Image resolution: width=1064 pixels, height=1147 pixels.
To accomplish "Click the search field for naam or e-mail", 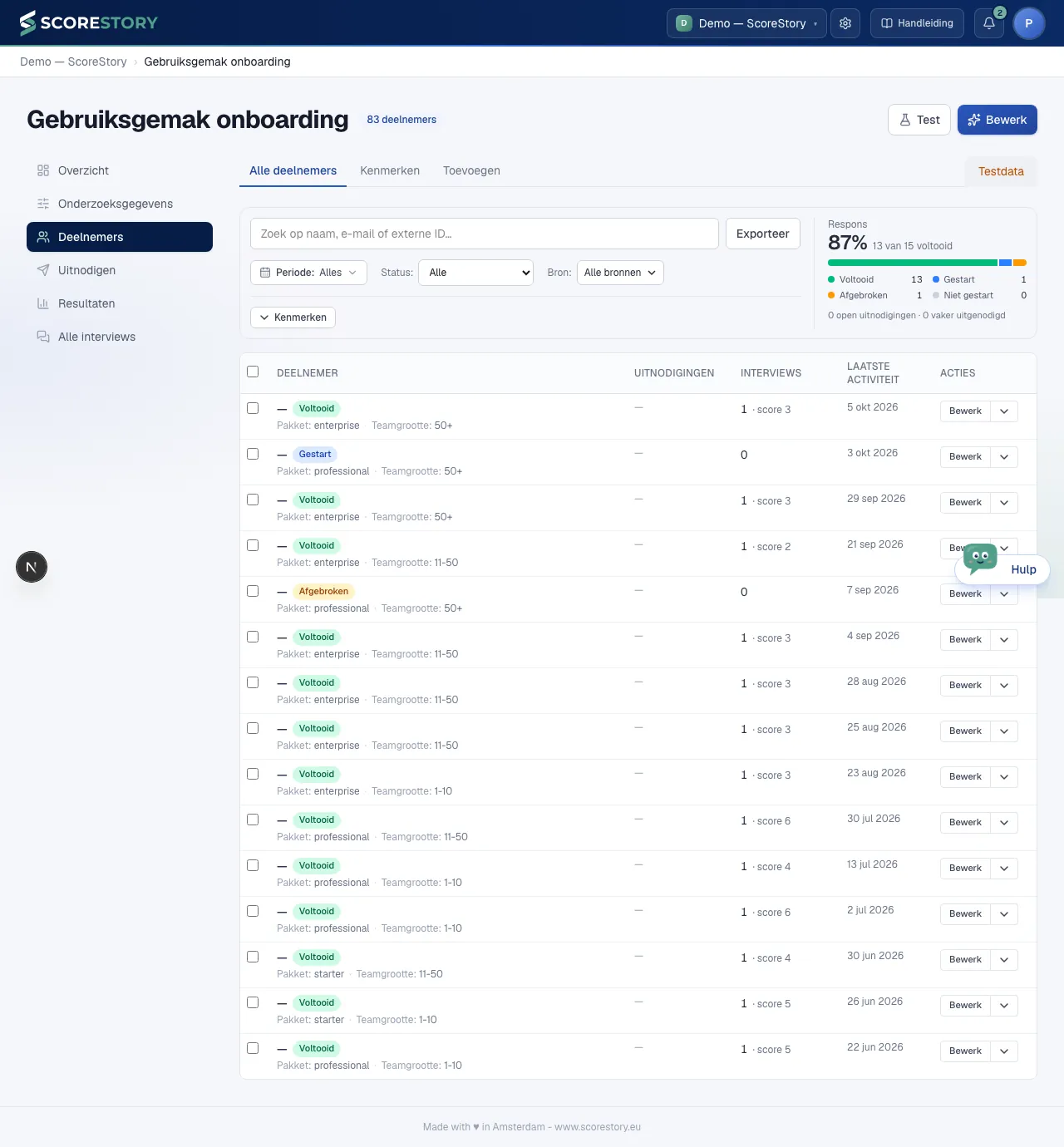I will click(485, 234).
